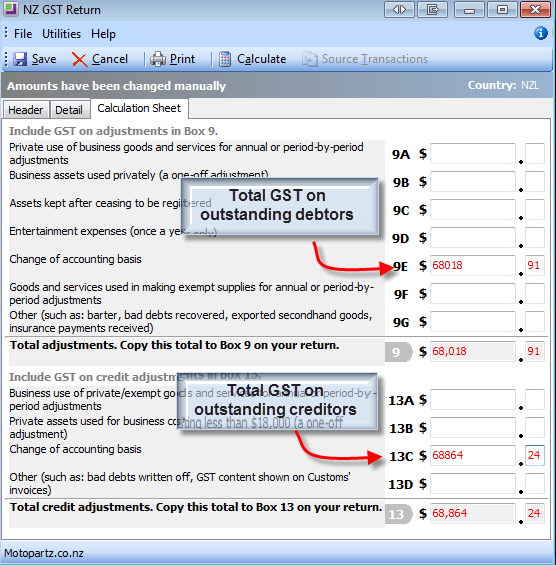Click the app icon in title bar
The width and height of the screenshot is (556, 565).
tap(10, 9)
